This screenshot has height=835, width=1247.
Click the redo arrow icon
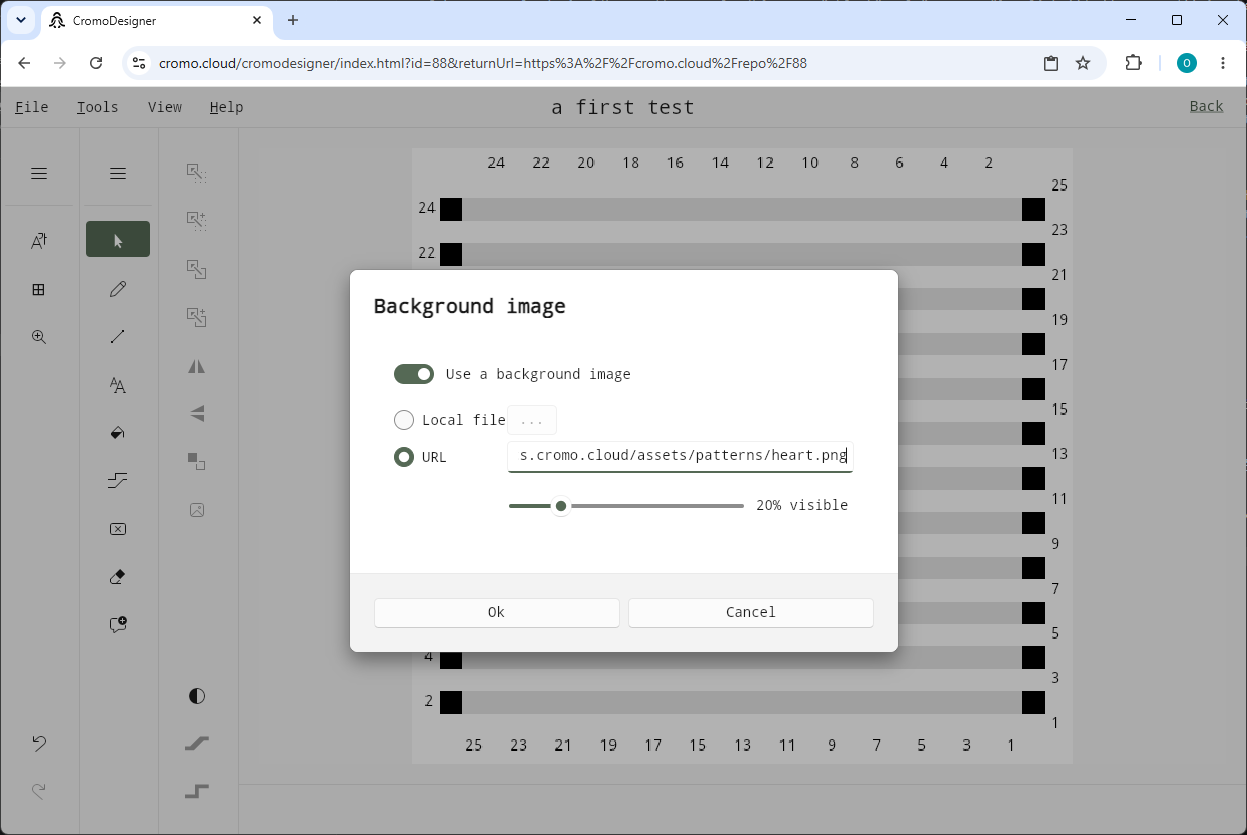[39, 791]
